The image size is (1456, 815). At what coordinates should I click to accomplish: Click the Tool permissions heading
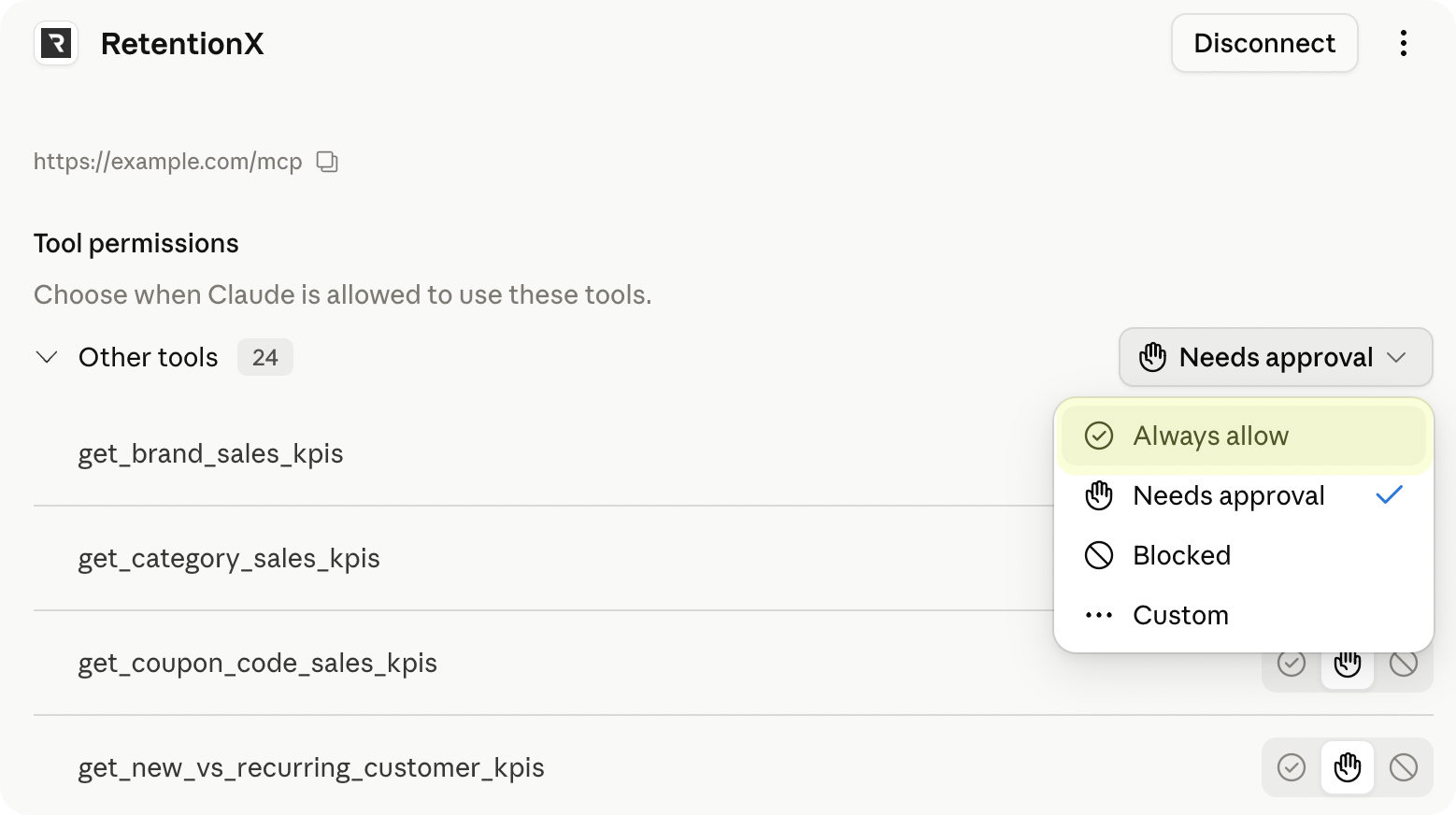click(x=136, y=244)
